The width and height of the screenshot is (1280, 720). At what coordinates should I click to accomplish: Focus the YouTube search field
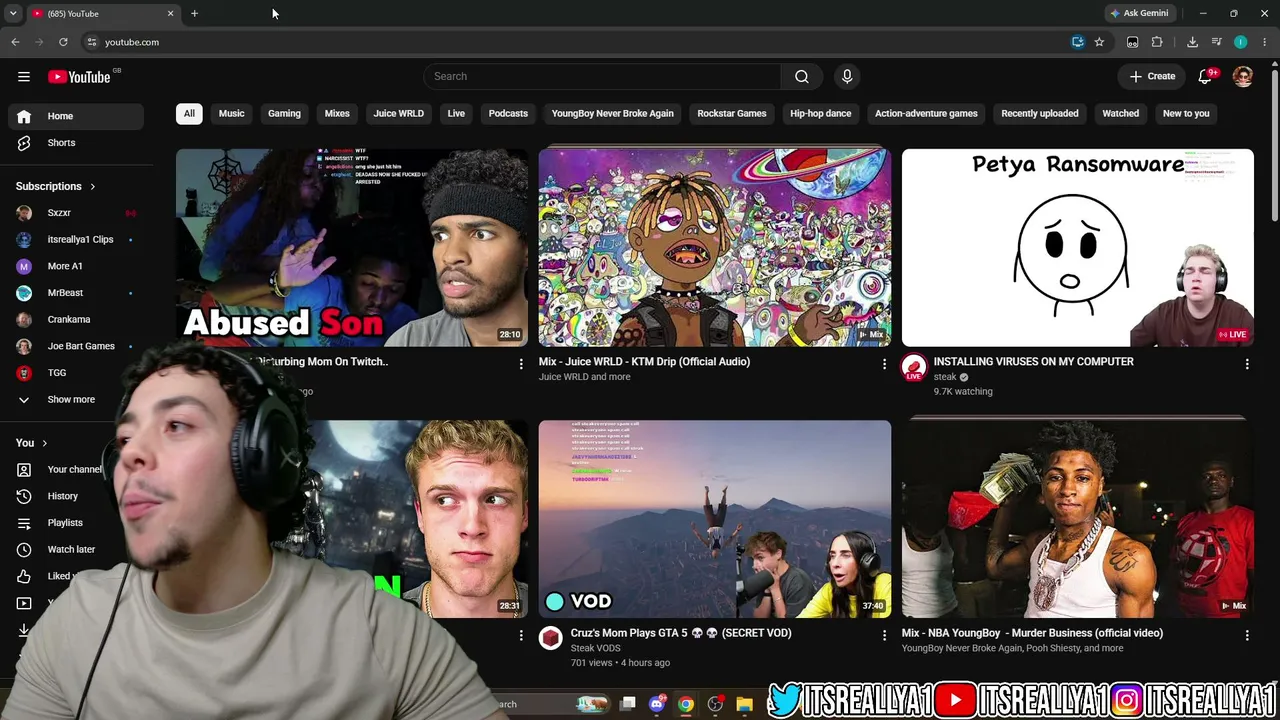click(x=602, y=76)
